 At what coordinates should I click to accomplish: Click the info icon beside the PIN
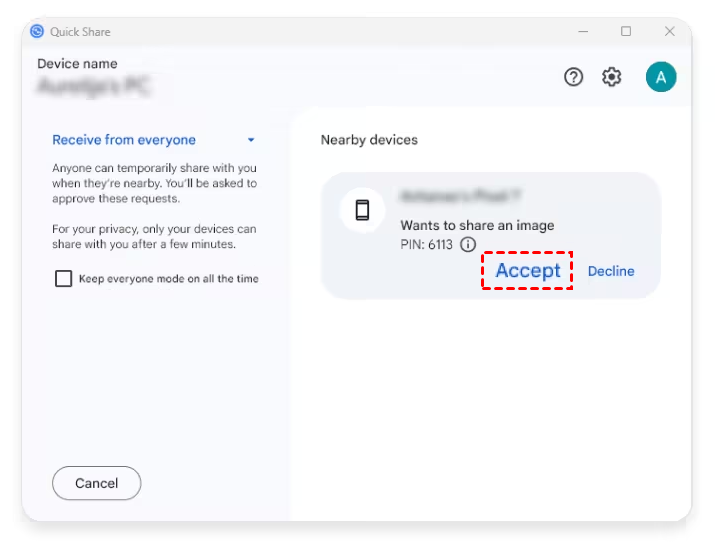pos(468,245)
